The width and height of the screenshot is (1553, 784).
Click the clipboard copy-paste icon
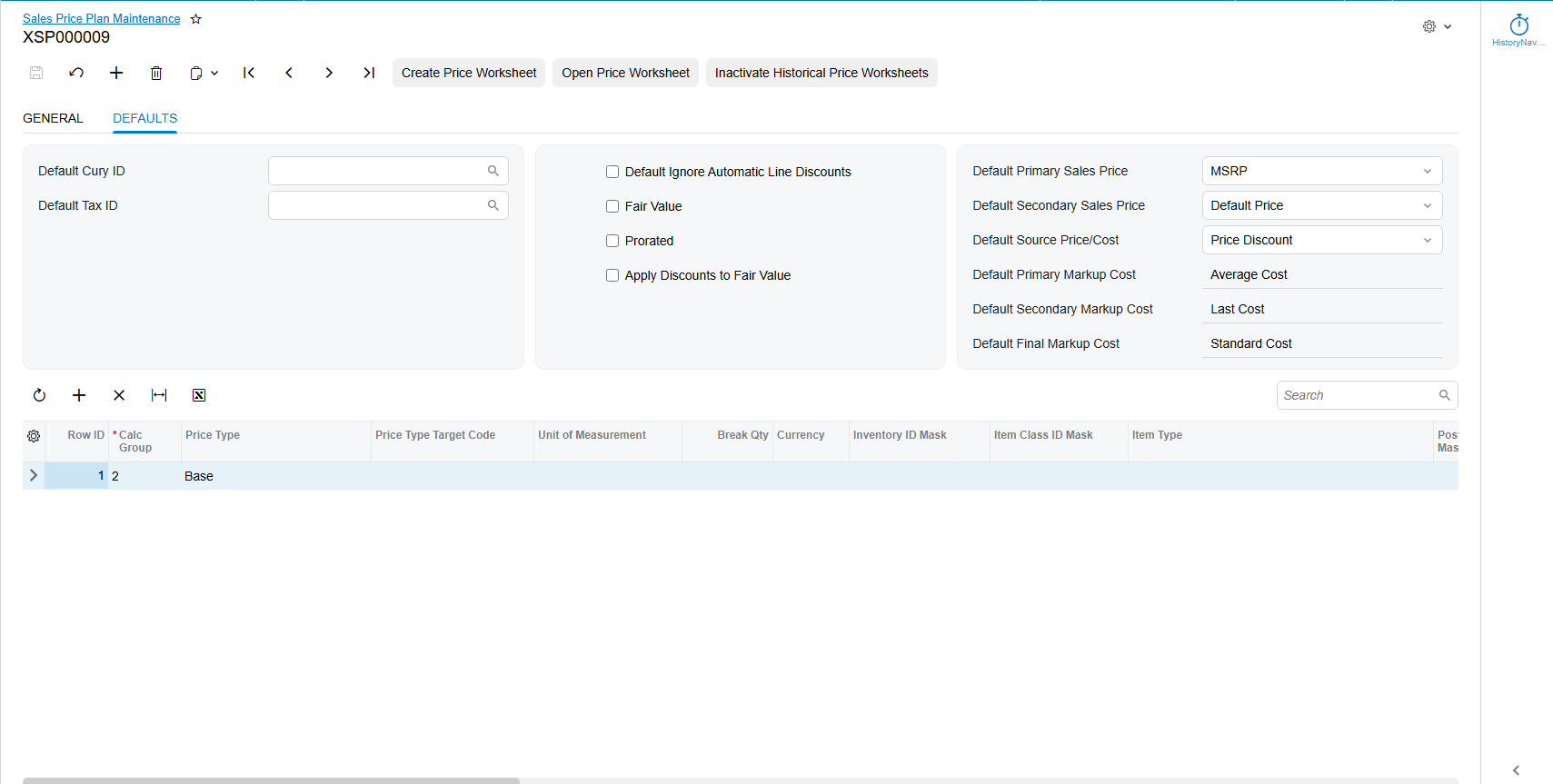coord(196,73)
